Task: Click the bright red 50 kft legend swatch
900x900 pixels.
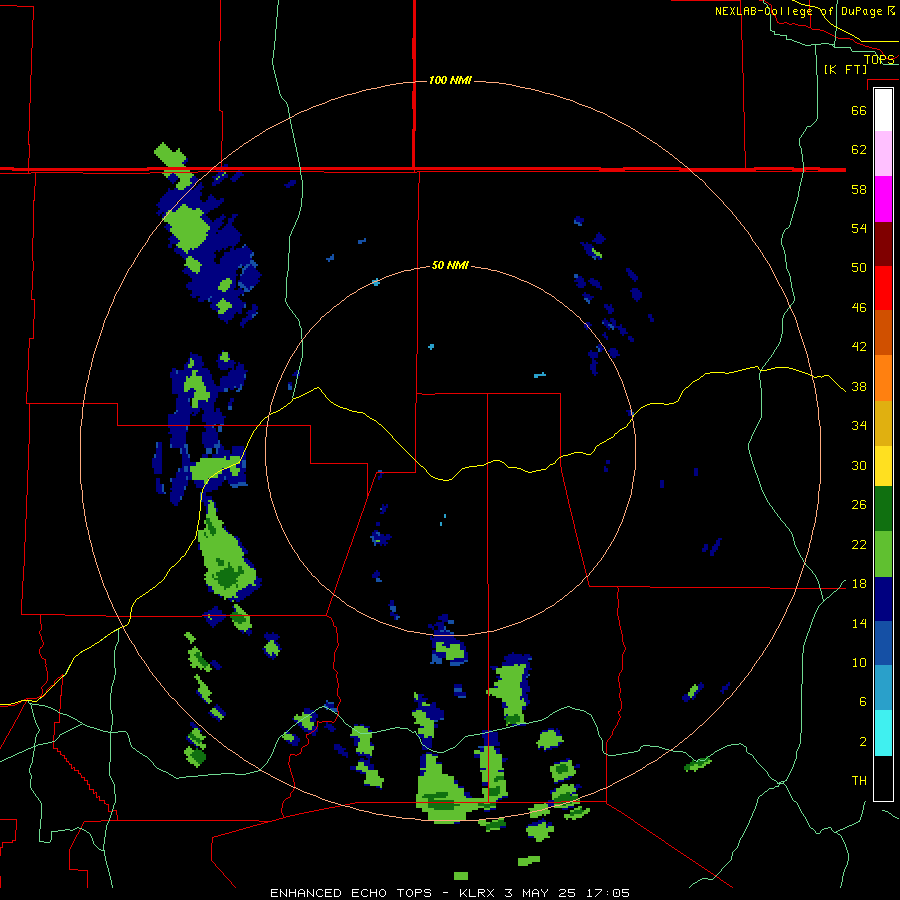Action: click(883, 288)
